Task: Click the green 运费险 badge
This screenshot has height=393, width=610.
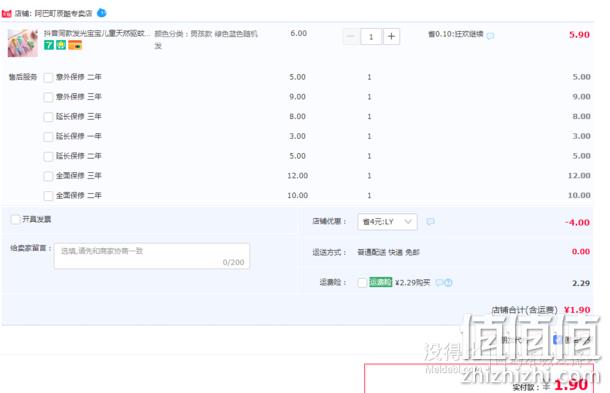Action: pyautogui.click(x=380, y=282)
